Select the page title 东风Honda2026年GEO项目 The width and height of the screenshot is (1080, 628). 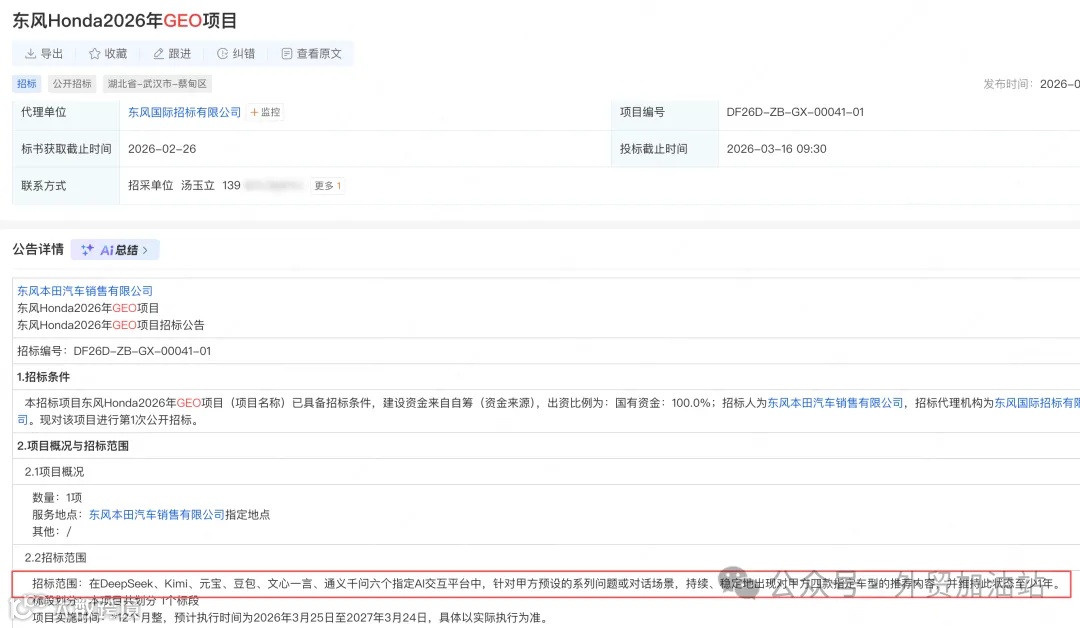tap(125, 21)
